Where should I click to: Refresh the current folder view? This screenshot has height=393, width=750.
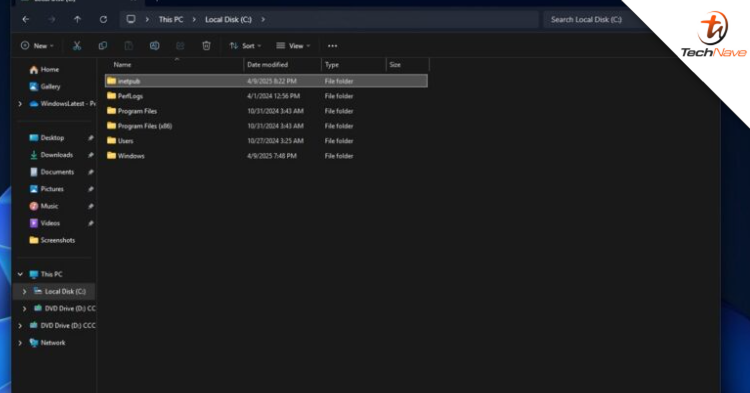[103, 20]
